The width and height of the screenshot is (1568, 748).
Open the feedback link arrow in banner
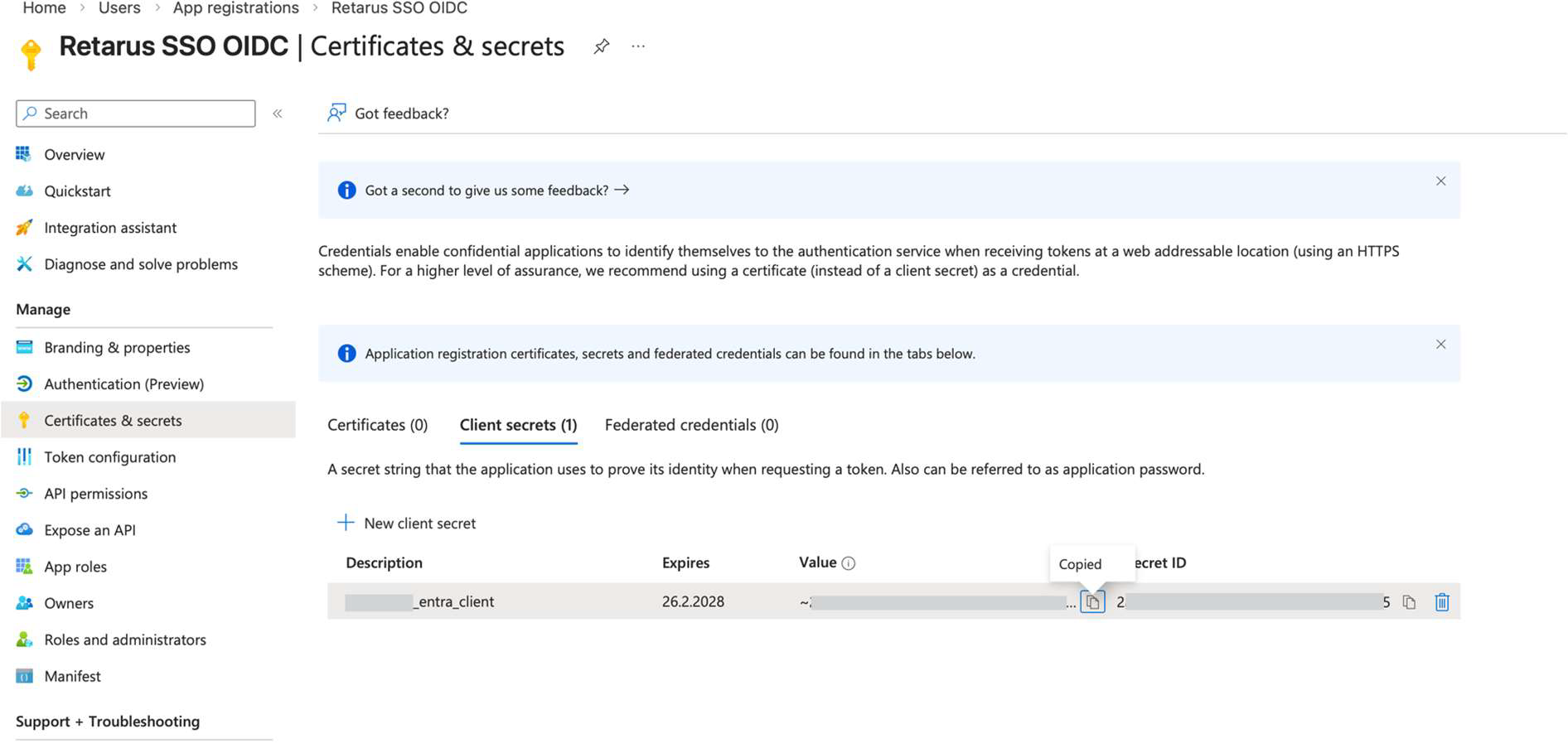[622, 191]
